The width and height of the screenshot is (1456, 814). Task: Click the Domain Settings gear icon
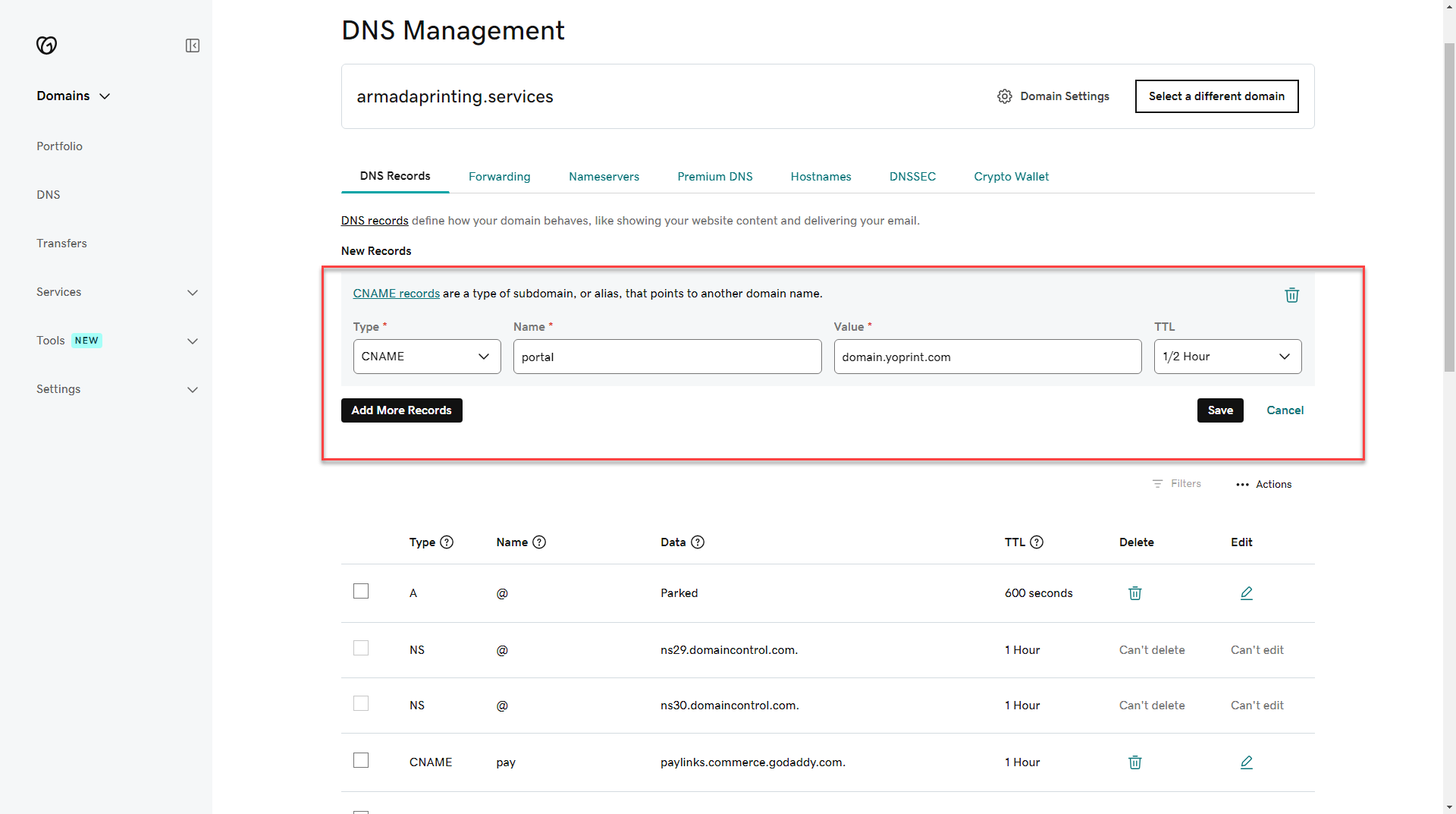(x=1005, y=96)
